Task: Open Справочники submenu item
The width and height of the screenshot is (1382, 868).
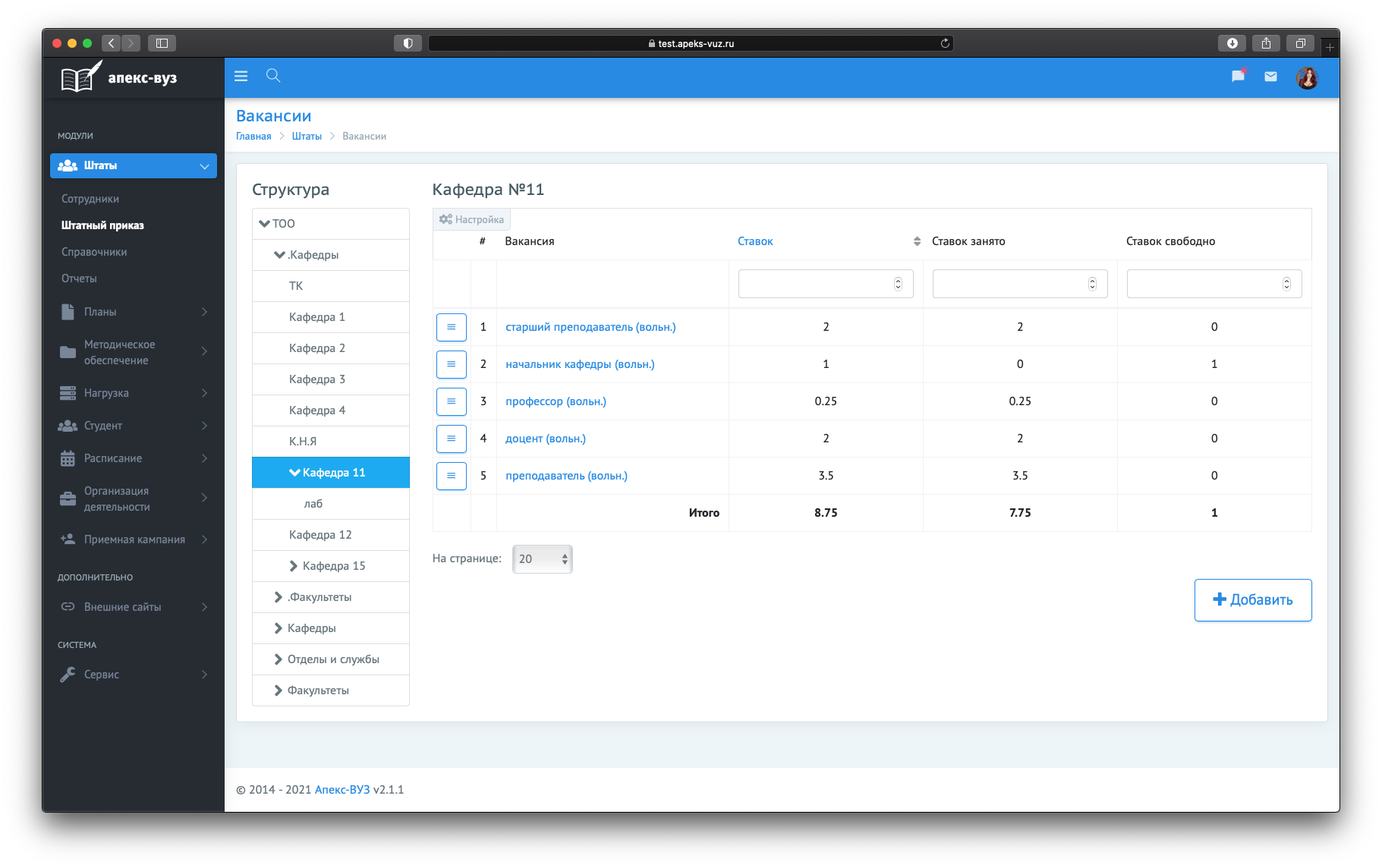Action: coord(94,252)
